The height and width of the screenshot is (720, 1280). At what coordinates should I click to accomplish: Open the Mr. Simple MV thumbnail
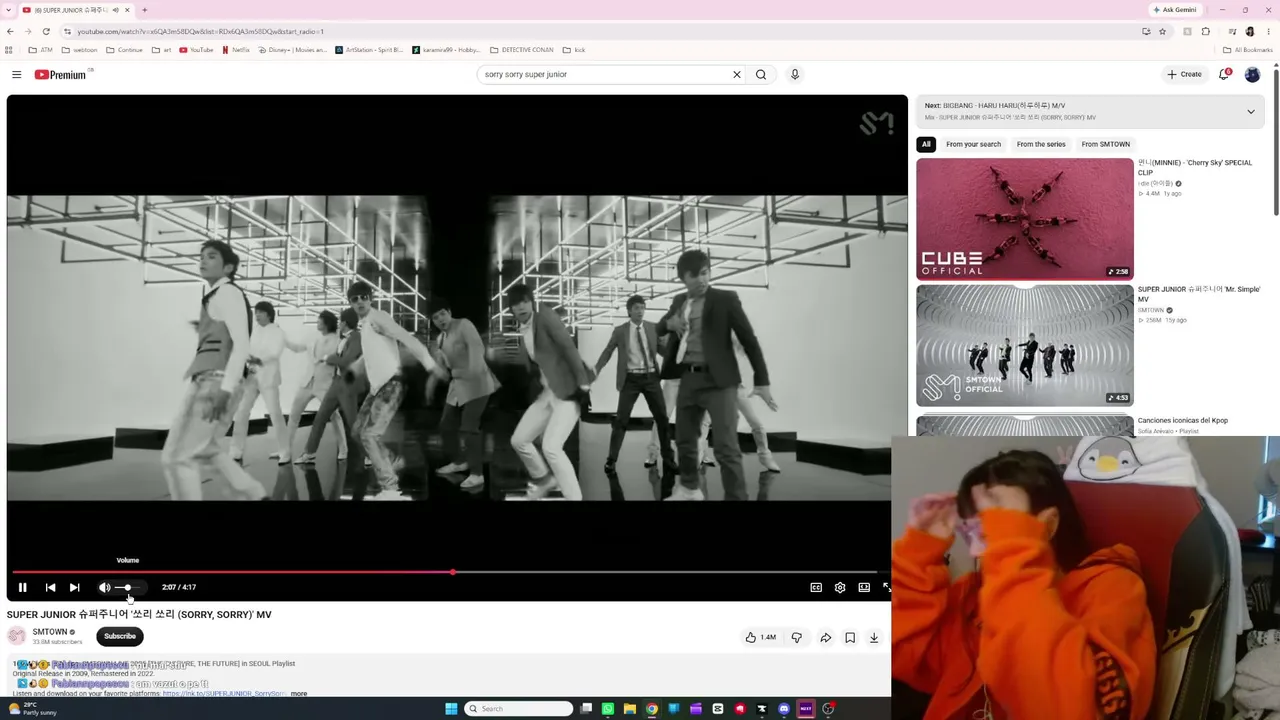[x=1025, y=345]
